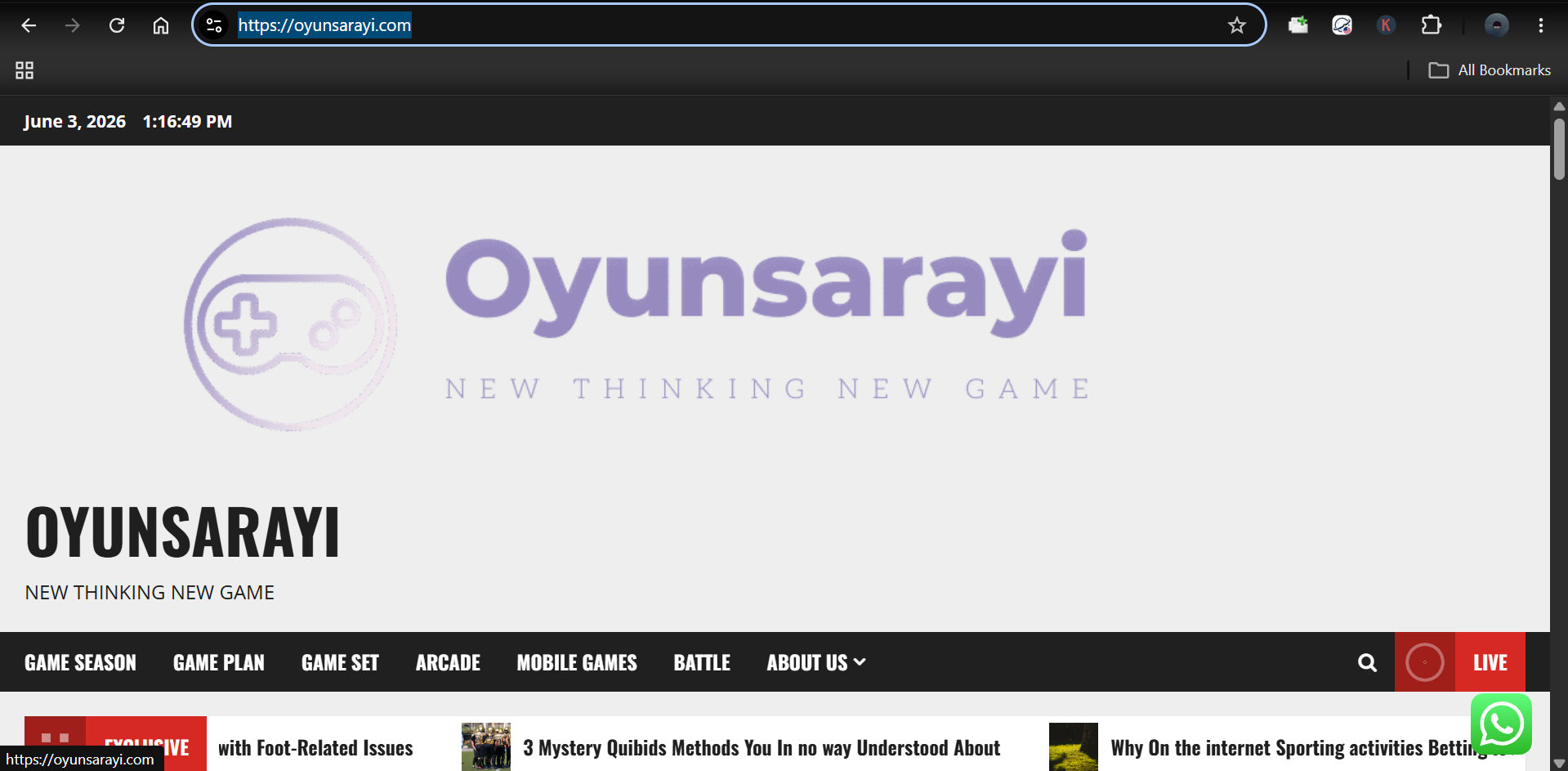The image size is (1568, 771).
Task: Click the 'NEW THINKING NEW GAME' tagline text
Action: click(x=150, y=593)
